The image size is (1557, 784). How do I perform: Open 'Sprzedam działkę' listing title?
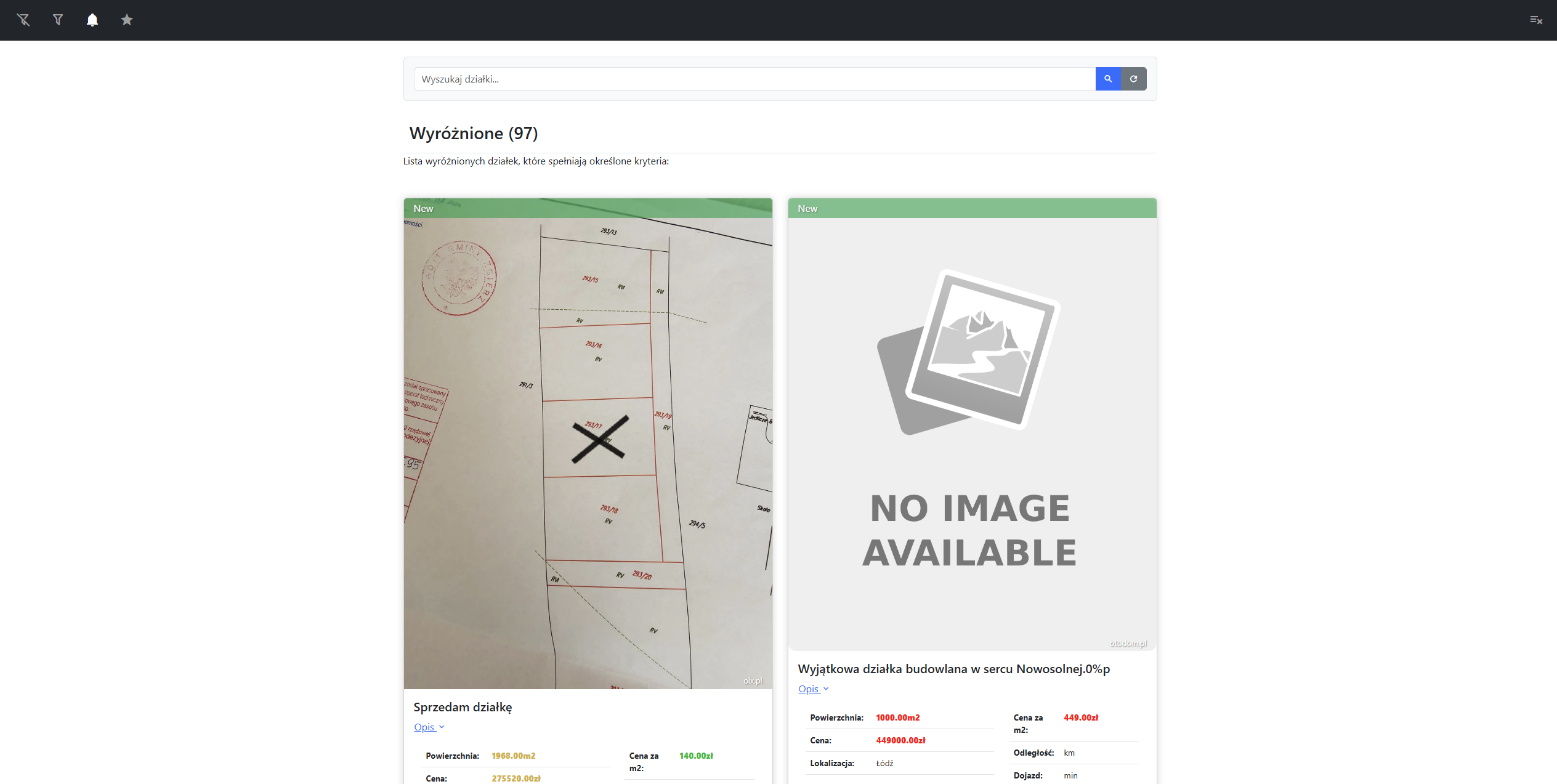tap(463, 707)
